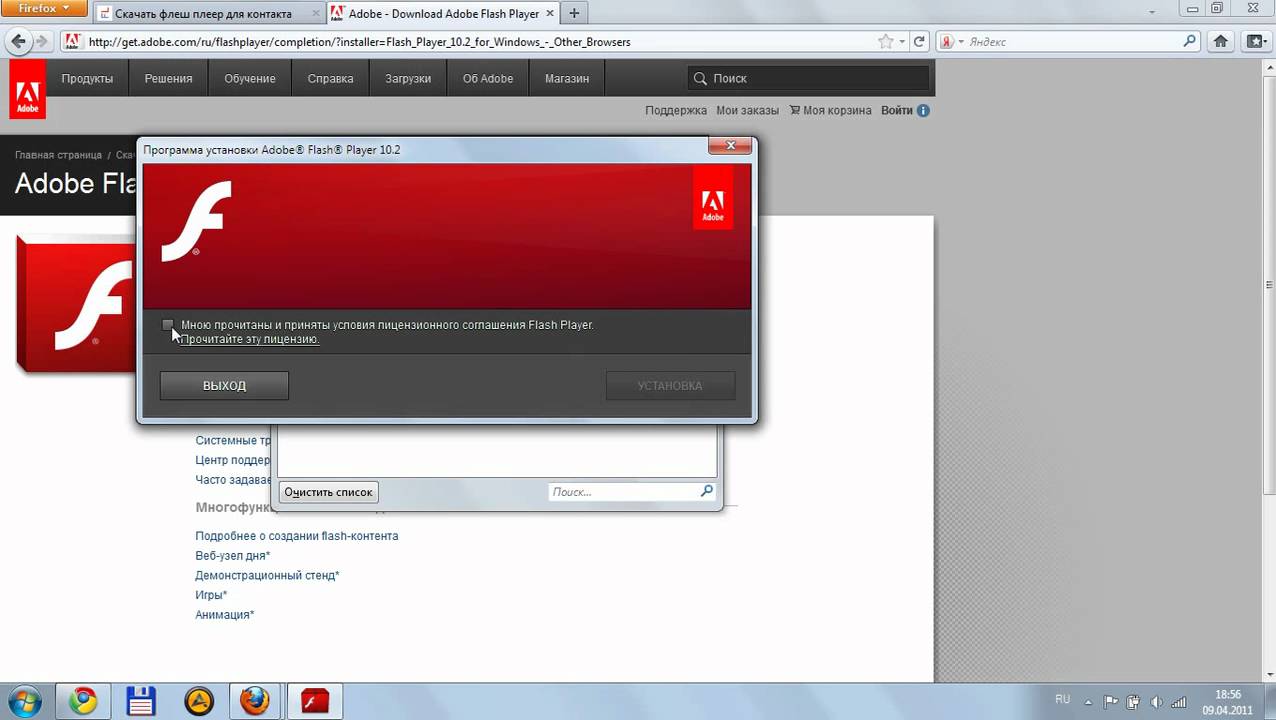Click the Flash logo in the installer banner
Screen dimensions: 1276x720
[x=197, y=221]
